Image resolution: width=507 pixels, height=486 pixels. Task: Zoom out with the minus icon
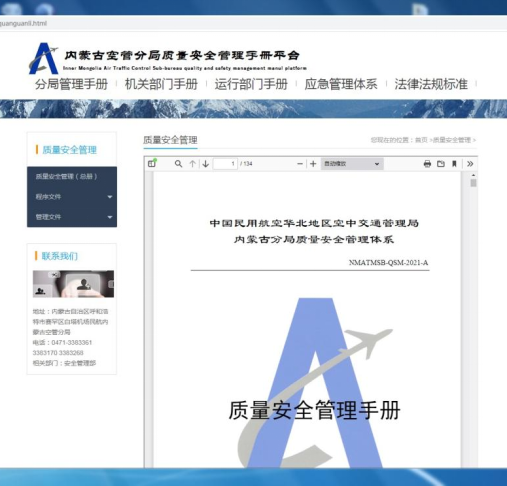pos(300,164)
